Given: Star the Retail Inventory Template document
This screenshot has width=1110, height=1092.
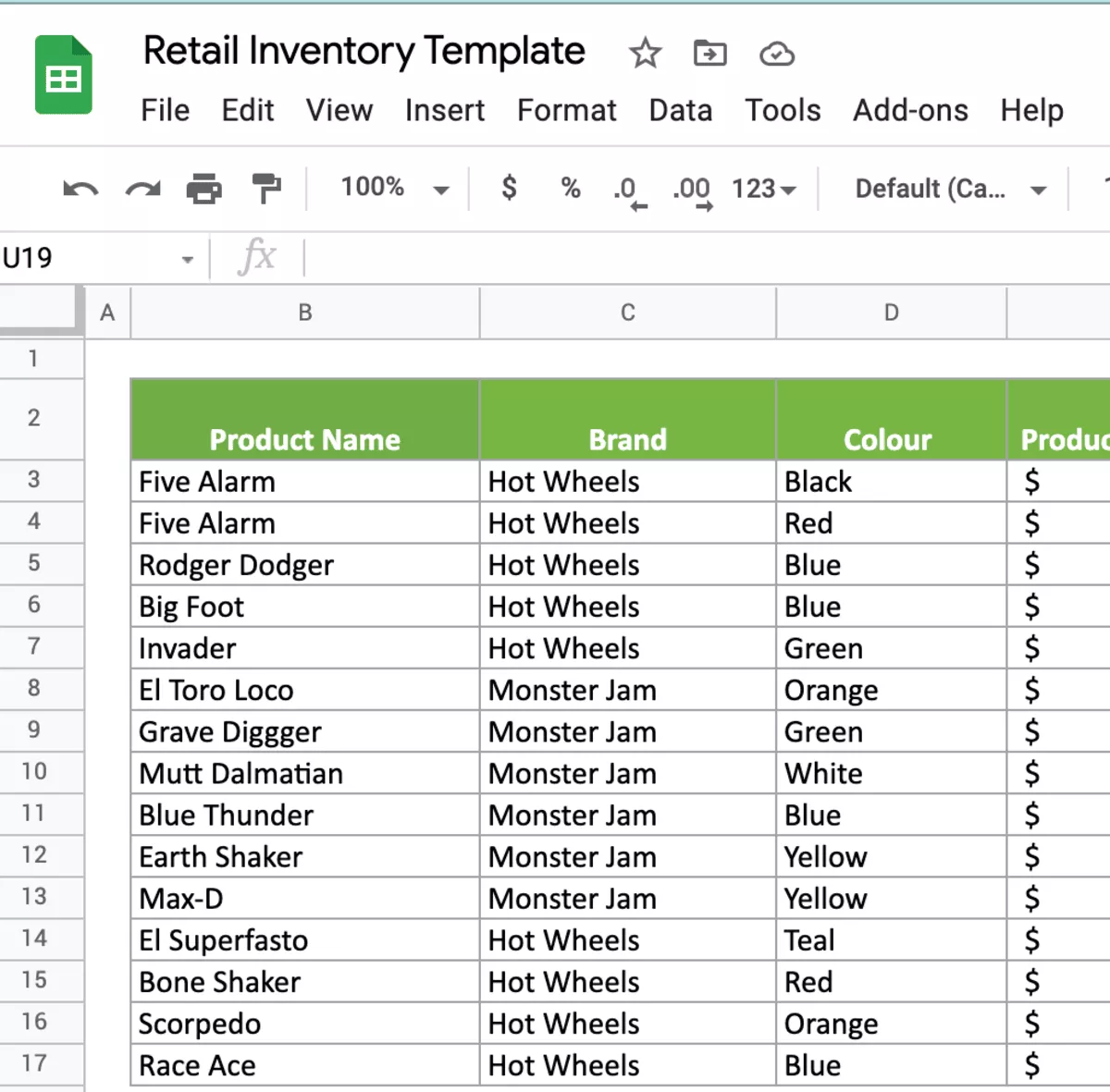Looking at the screenshot, I should click(x=645, y=54).
